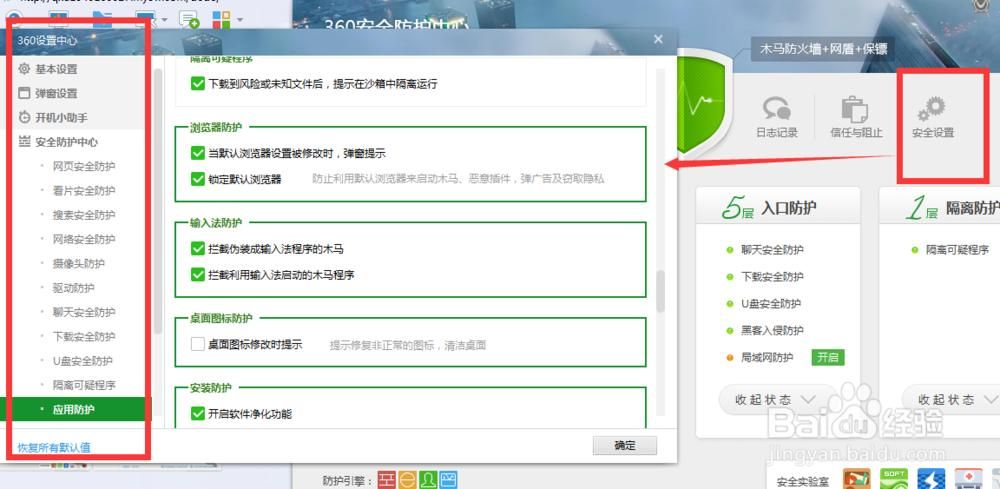This screenshot has height=489, width=1000.
Task: Click the 弹窗设置 window icon in sidebar
Action: [x=25, y=93]
